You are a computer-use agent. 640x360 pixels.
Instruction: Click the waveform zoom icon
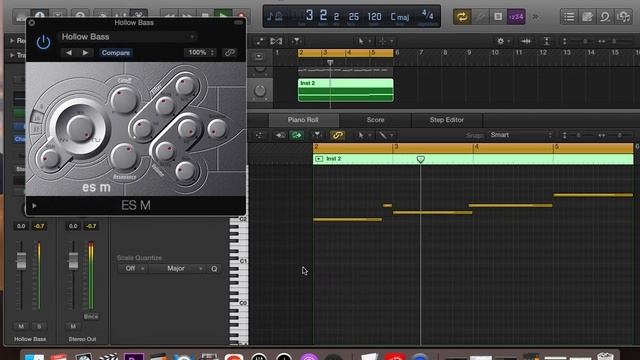[526, 41]
